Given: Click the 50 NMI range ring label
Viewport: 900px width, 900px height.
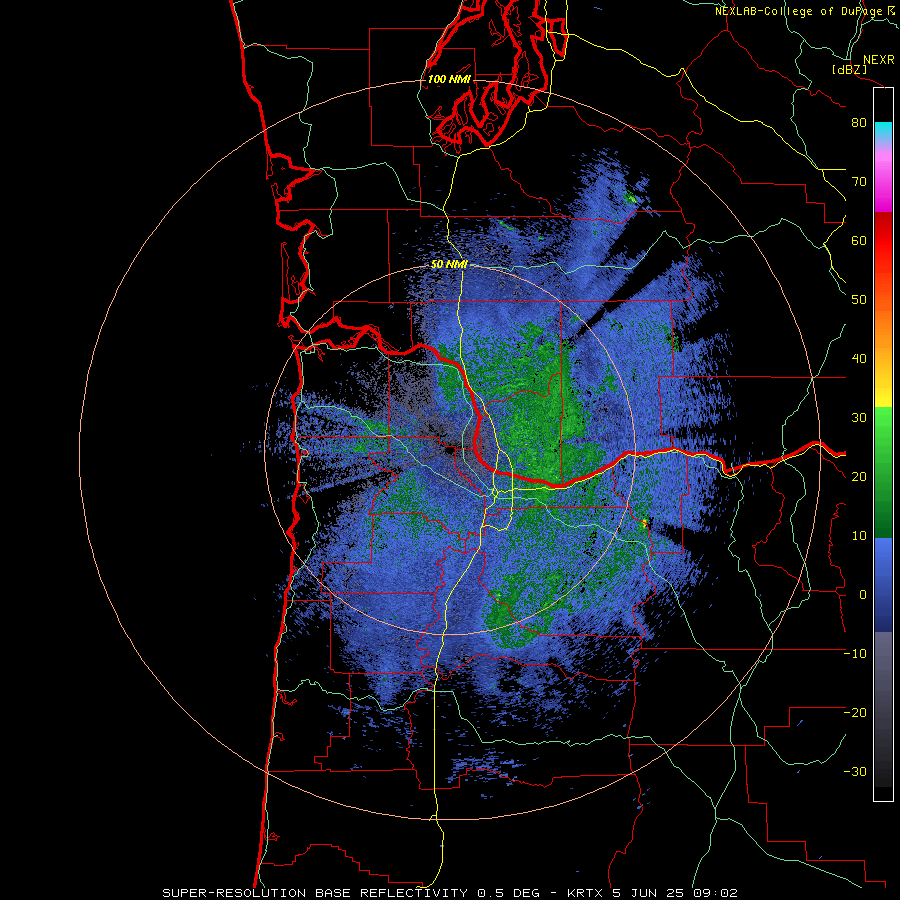Looking at the screenshot, I should pos(449,265).
